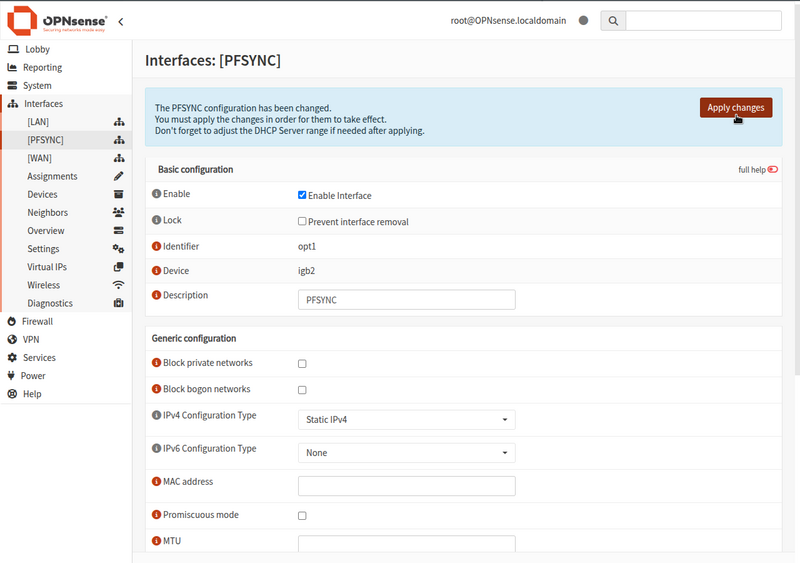Click the medkit icon beside Diagnostics

click(x=118, y=303)
